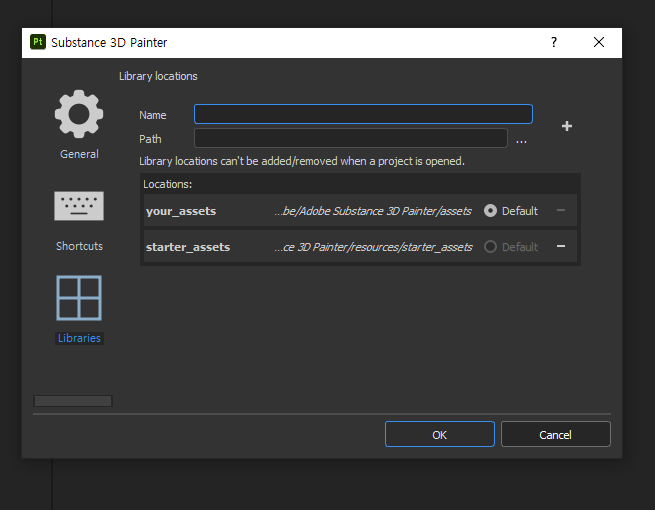655x510 pixels.
Task: Close the Substance 3D Painter dialog
Action: point(599,42)
